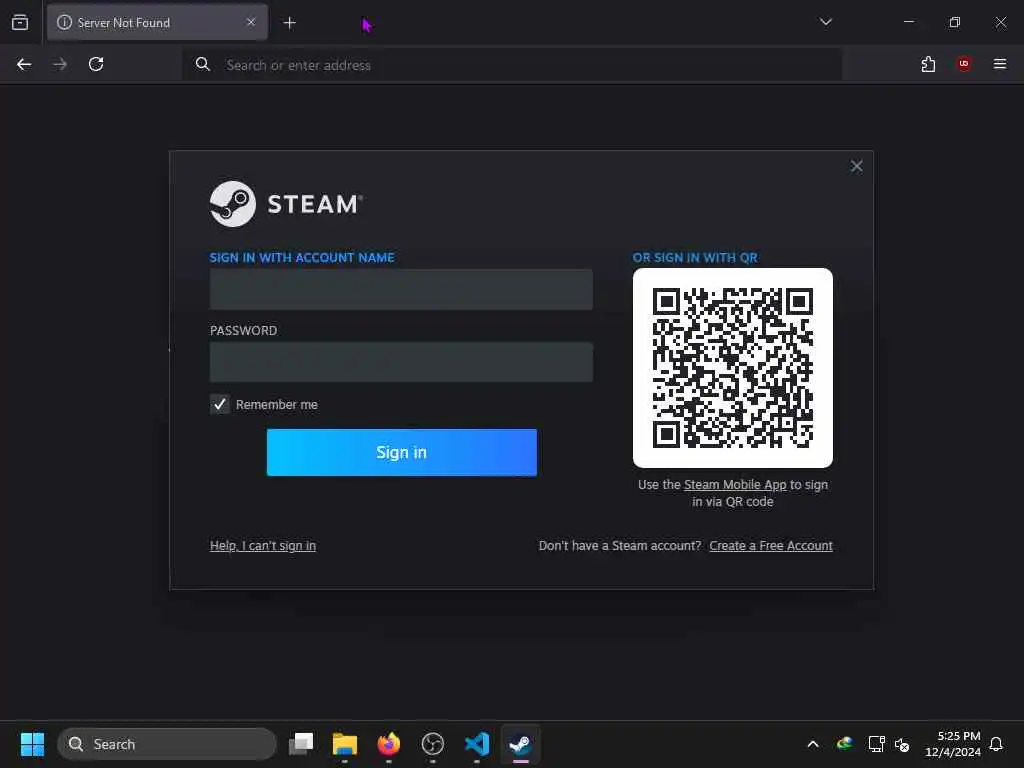
Task: Click the Steam logo
Action: click(286, 204)
